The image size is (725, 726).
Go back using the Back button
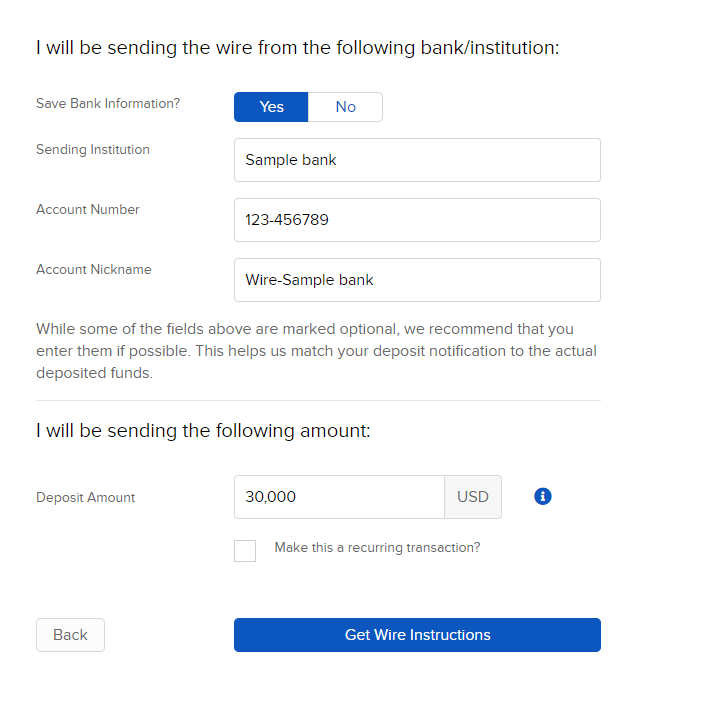point(70,635)
